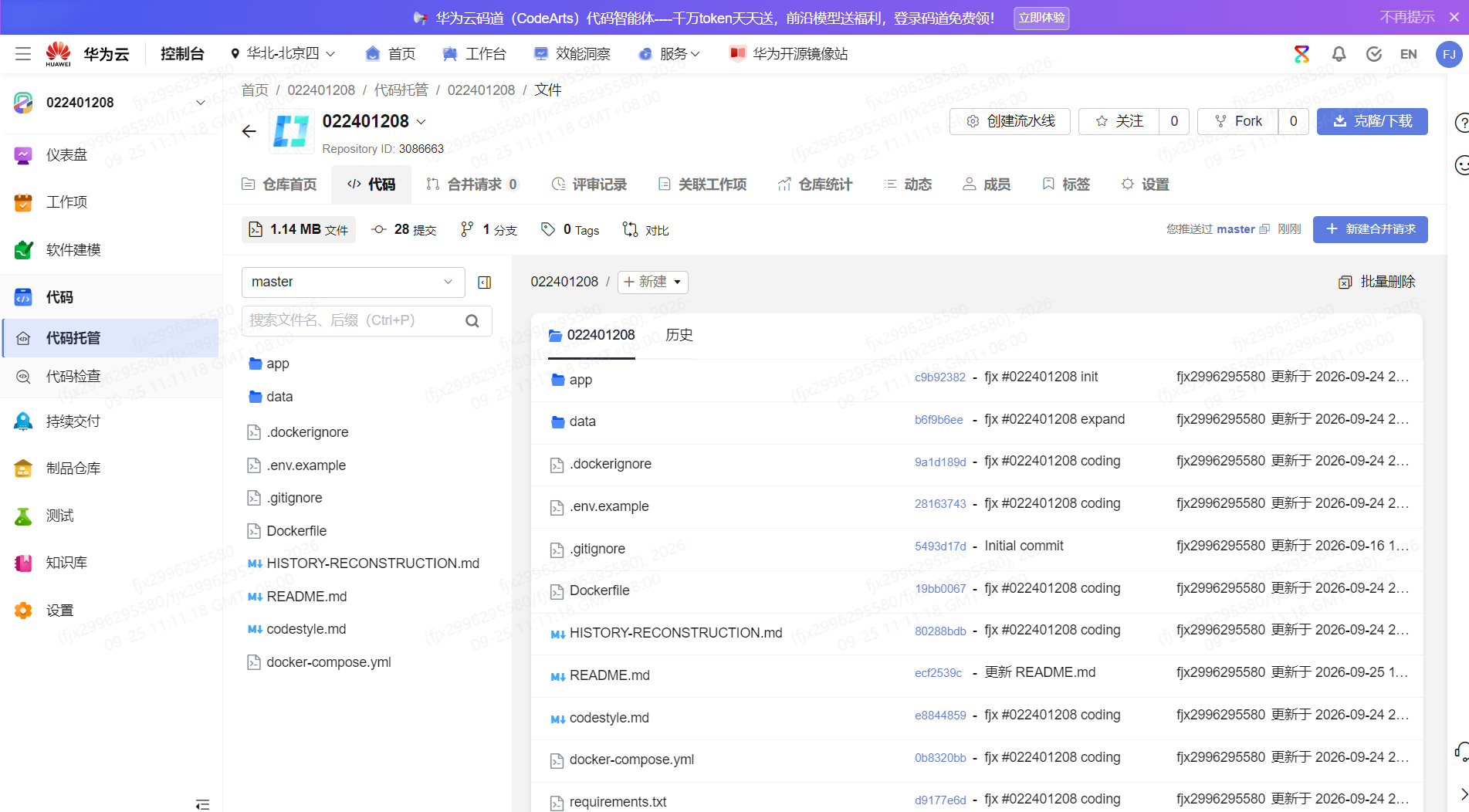Open the notifications bell
The image size is (1469, 812).
[1339, 54]
